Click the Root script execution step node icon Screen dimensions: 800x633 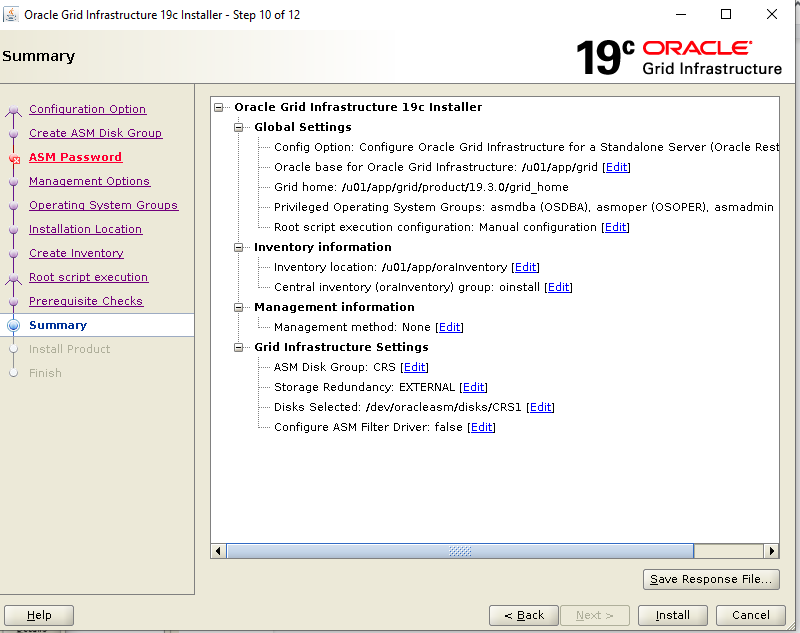coord(14,278)
